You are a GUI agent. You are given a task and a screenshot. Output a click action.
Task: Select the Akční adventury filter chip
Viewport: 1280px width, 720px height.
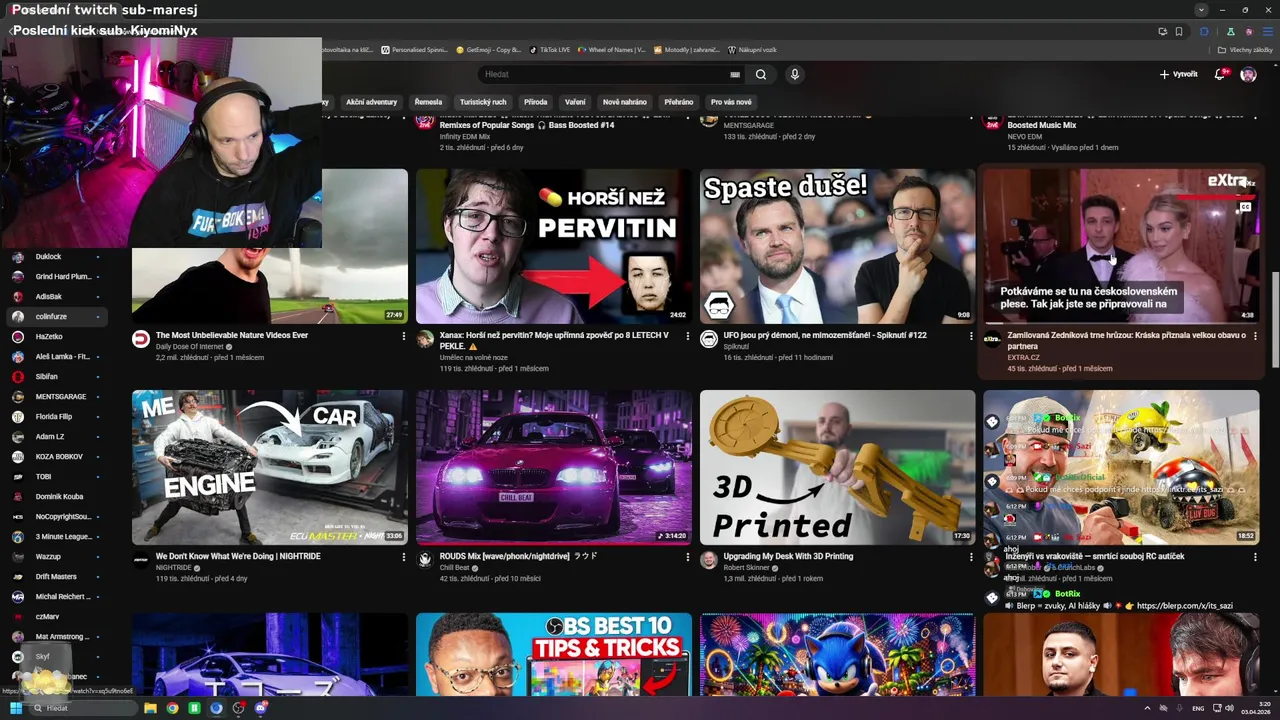(372, 102)
